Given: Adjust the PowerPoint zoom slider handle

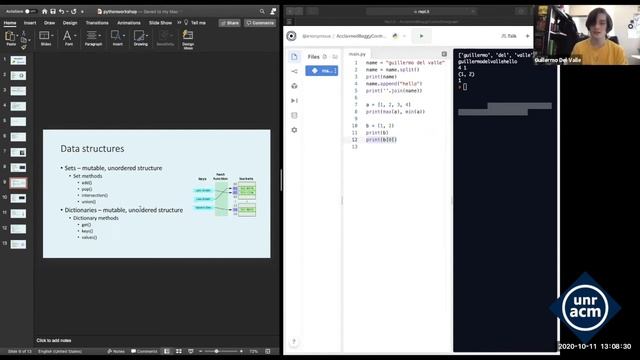Looking at the screenshot, I should point(216,351).
